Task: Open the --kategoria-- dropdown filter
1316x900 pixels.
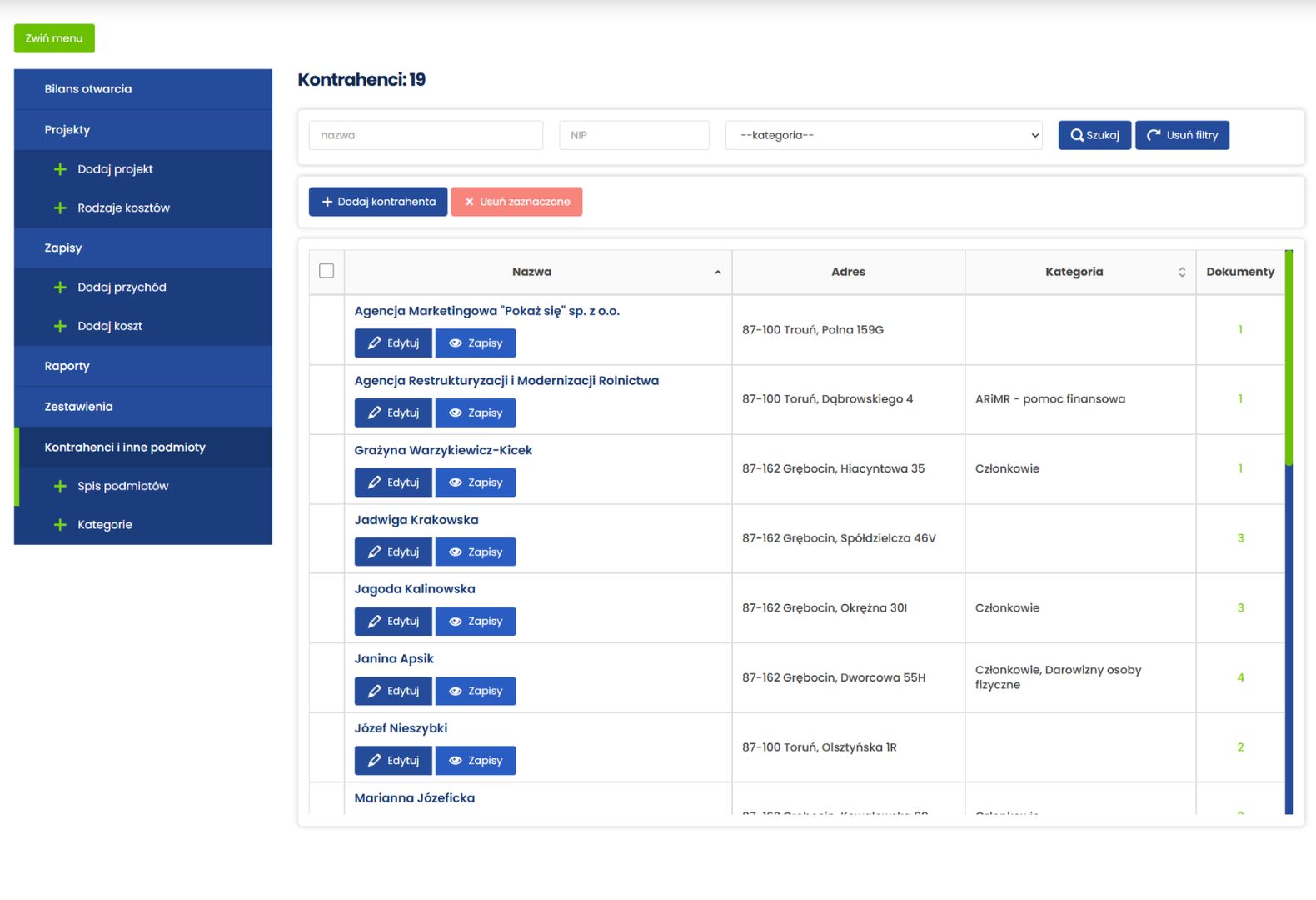Action: pyautogui.click(x=884, y=135)
